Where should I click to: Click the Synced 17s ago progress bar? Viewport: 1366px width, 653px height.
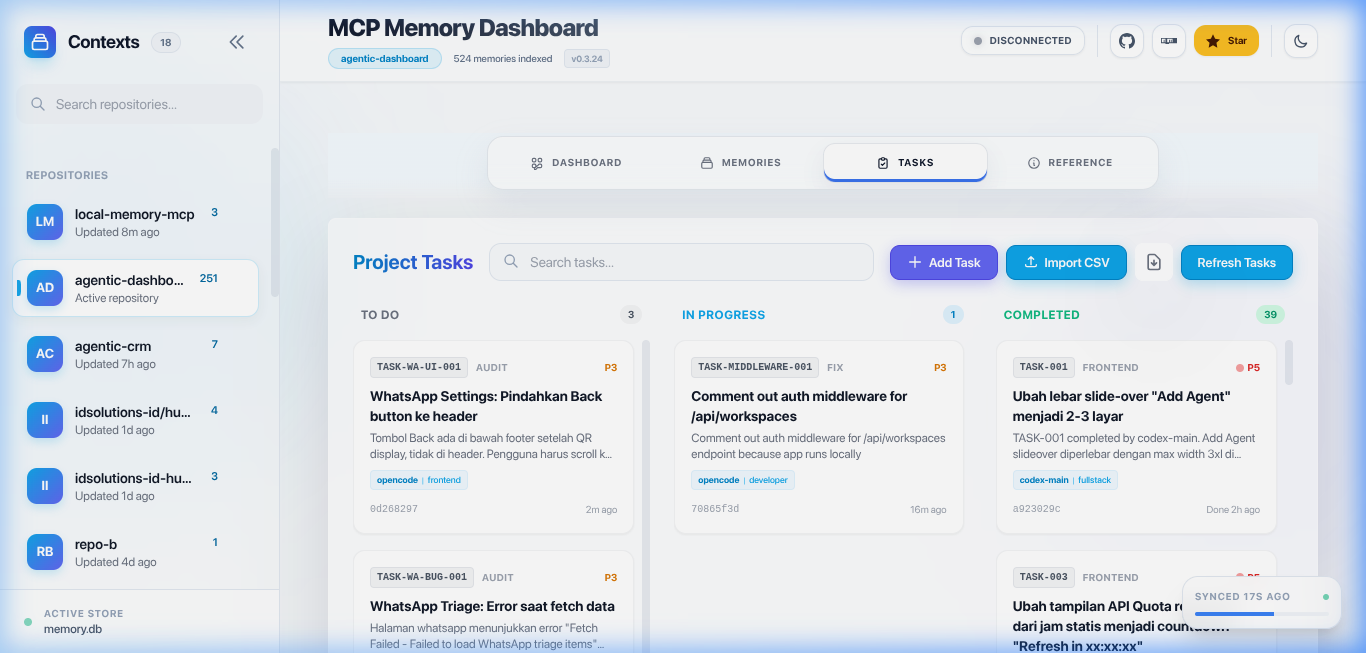point(1262,613)
